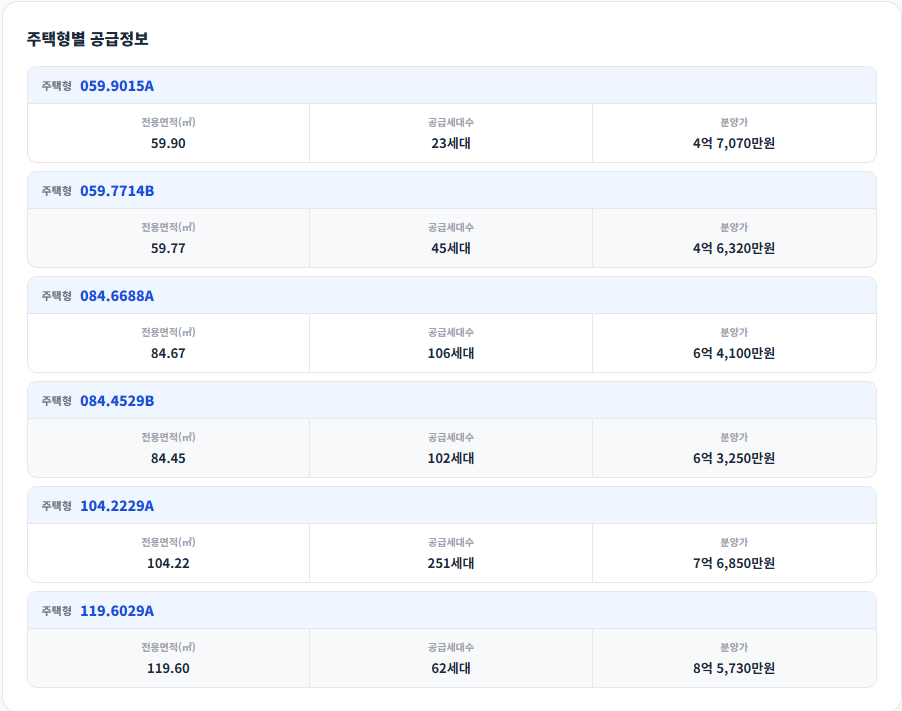This screenshot has height=711, width=902.
Task: Click supply count 251세대
Action: pos(451,563)
